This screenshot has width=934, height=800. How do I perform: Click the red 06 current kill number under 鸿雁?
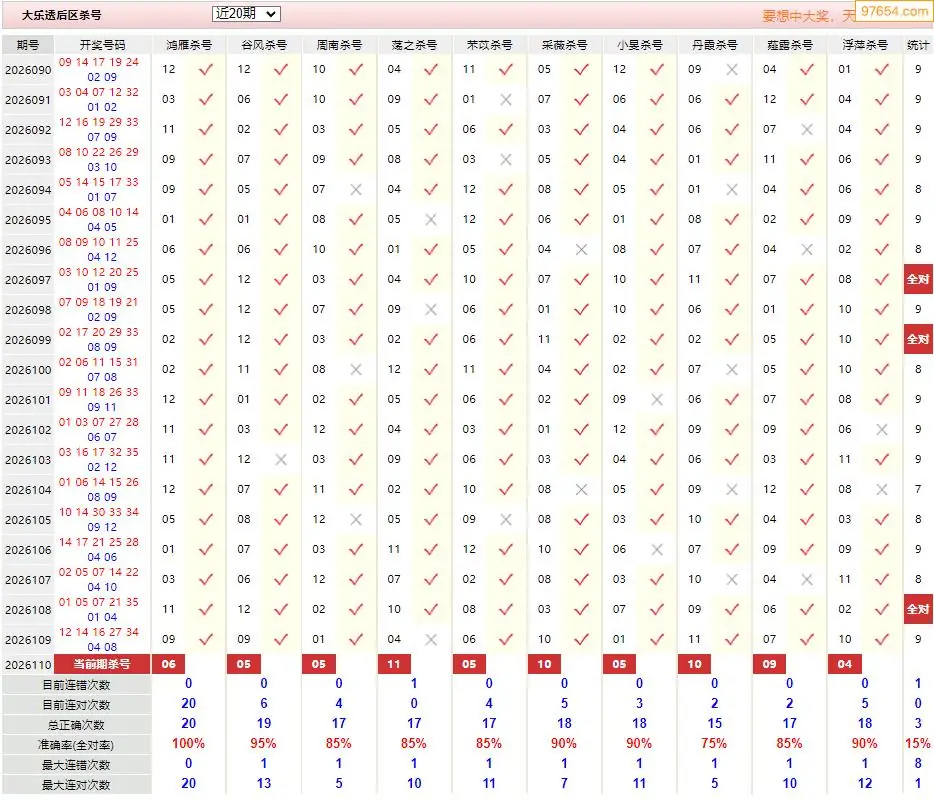(169, 664)
